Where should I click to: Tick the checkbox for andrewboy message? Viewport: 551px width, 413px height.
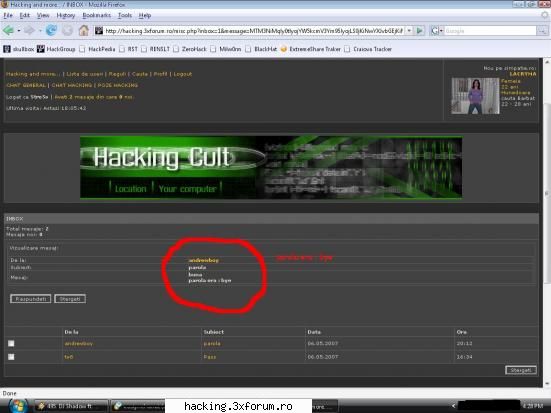(11, 343)
